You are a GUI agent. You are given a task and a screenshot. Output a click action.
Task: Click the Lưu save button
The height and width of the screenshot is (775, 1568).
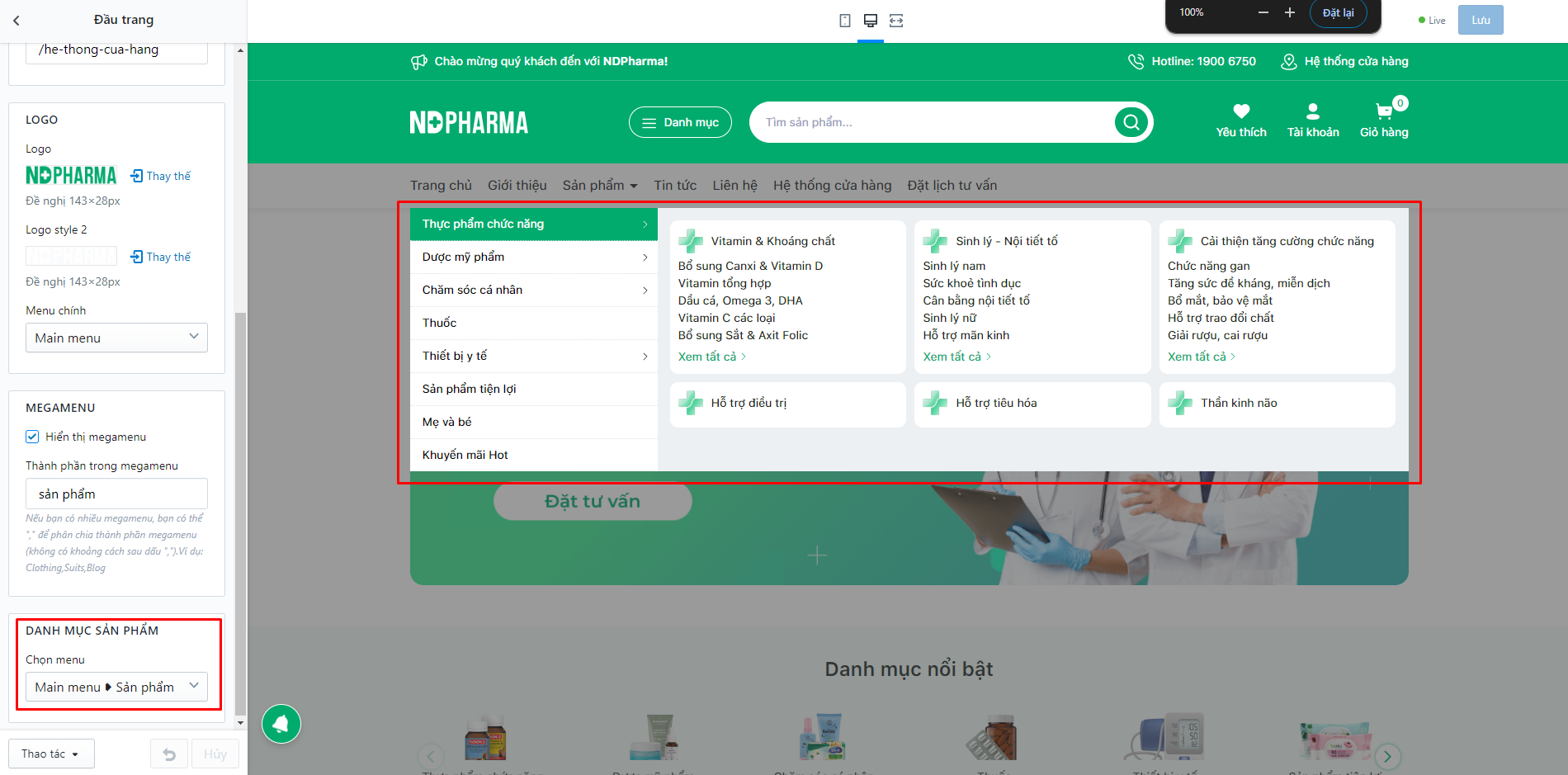click(x=1481, y=20)
